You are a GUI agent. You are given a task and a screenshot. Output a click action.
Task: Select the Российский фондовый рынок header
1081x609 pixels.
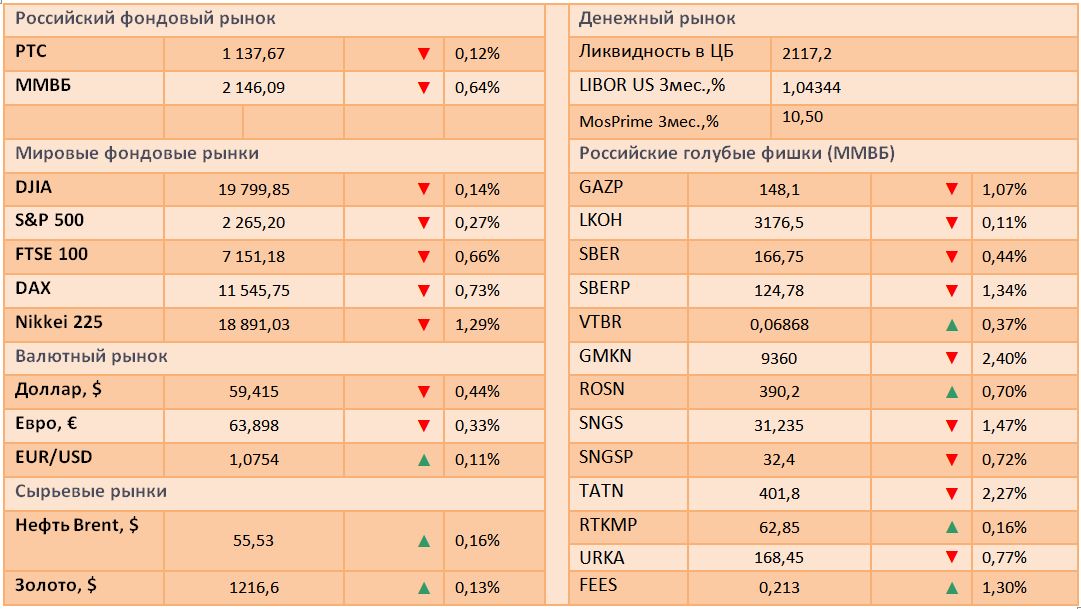pyautogui.click(x=146, y=19)
